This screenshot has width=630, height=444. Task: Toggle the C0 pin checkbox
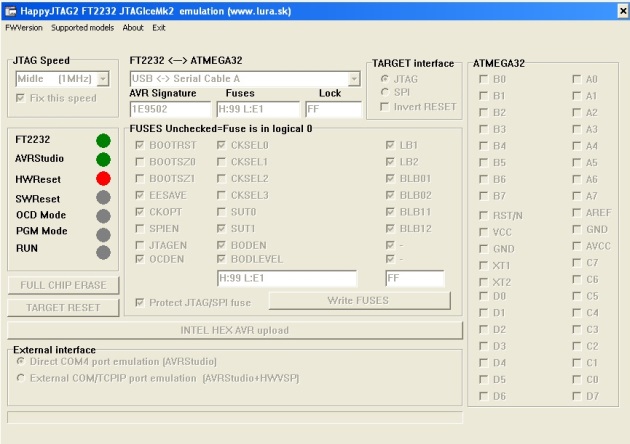coord(577,379)
